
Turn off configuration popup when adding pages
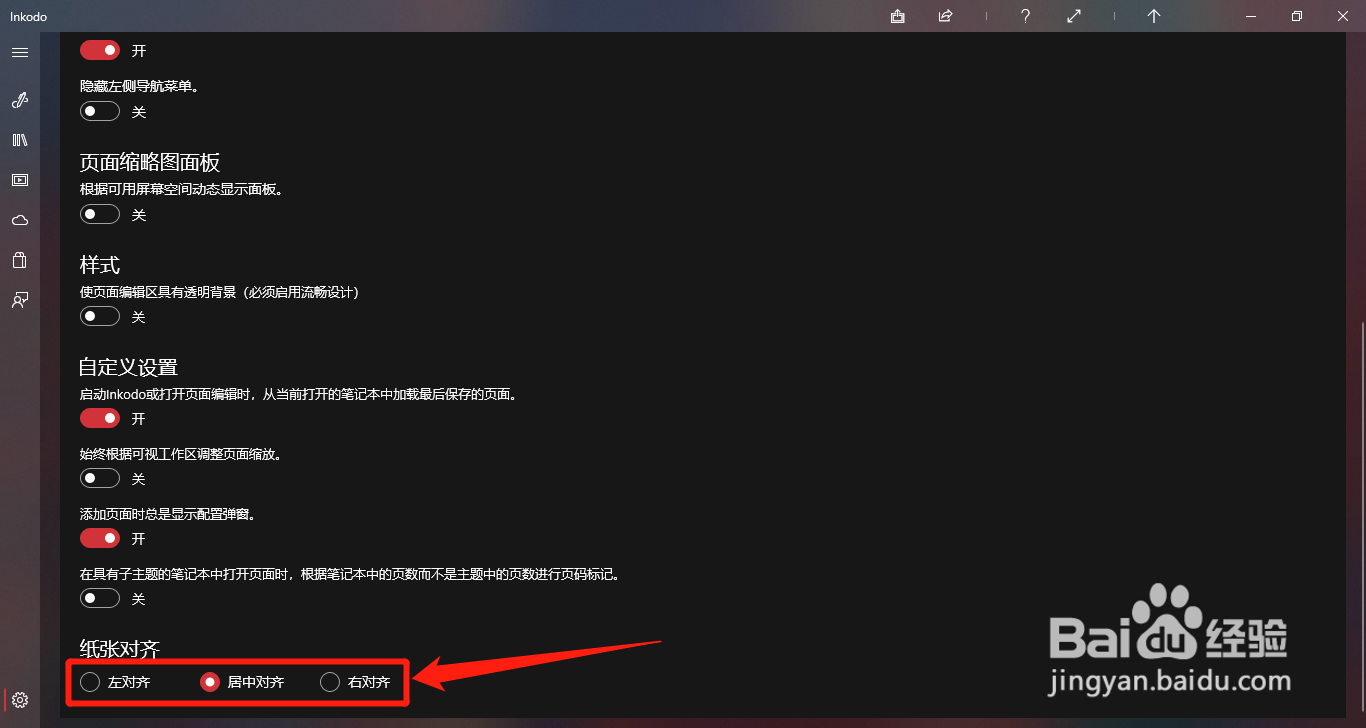[x=99, y=538]
